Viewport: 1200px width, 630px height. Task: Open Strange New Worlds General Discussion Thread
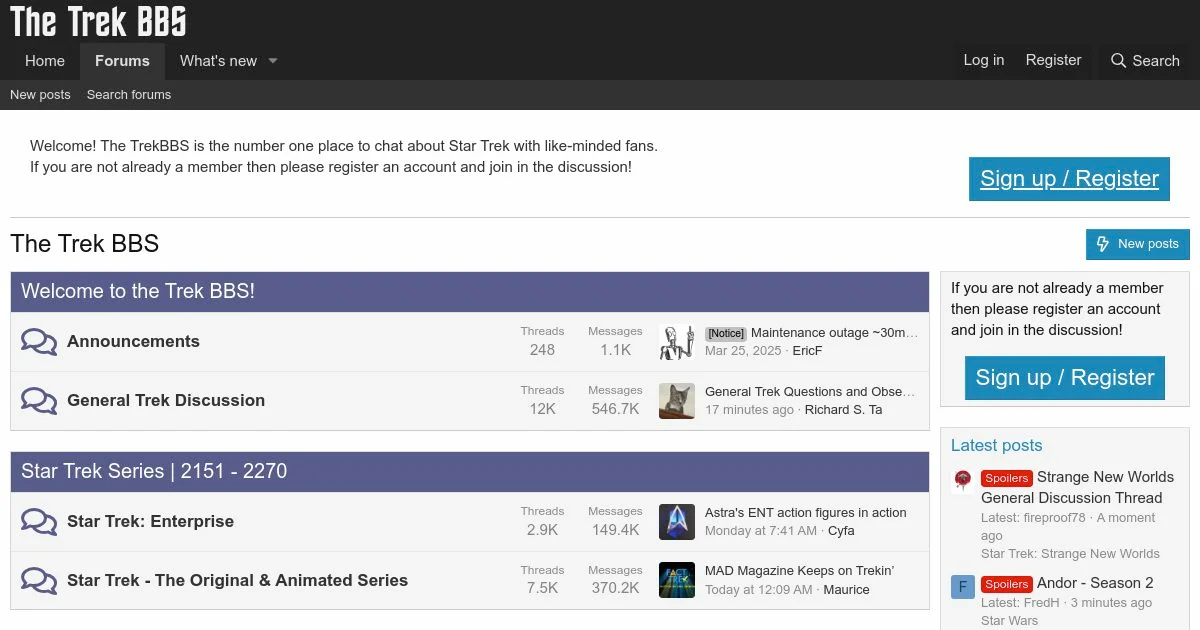tap(1078, 488)
